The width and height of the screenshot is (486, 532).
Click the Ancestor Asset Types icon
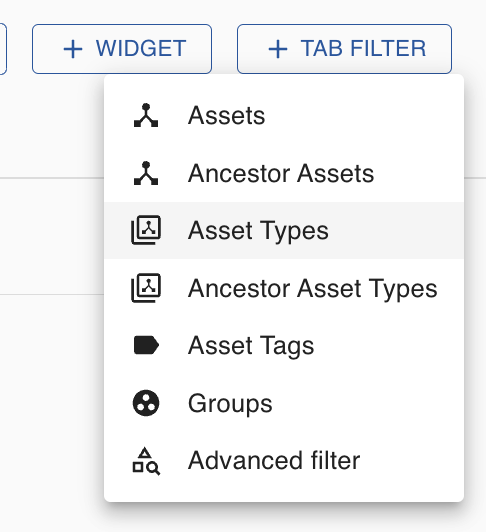coord(146,288)
